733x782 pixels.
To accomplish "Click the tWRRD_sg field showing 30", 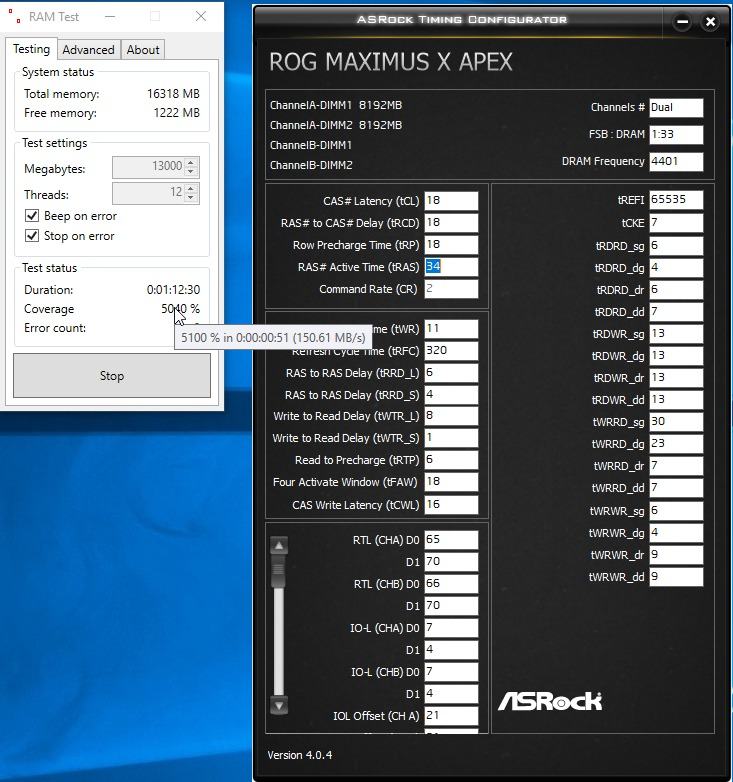I will [676, 421].
